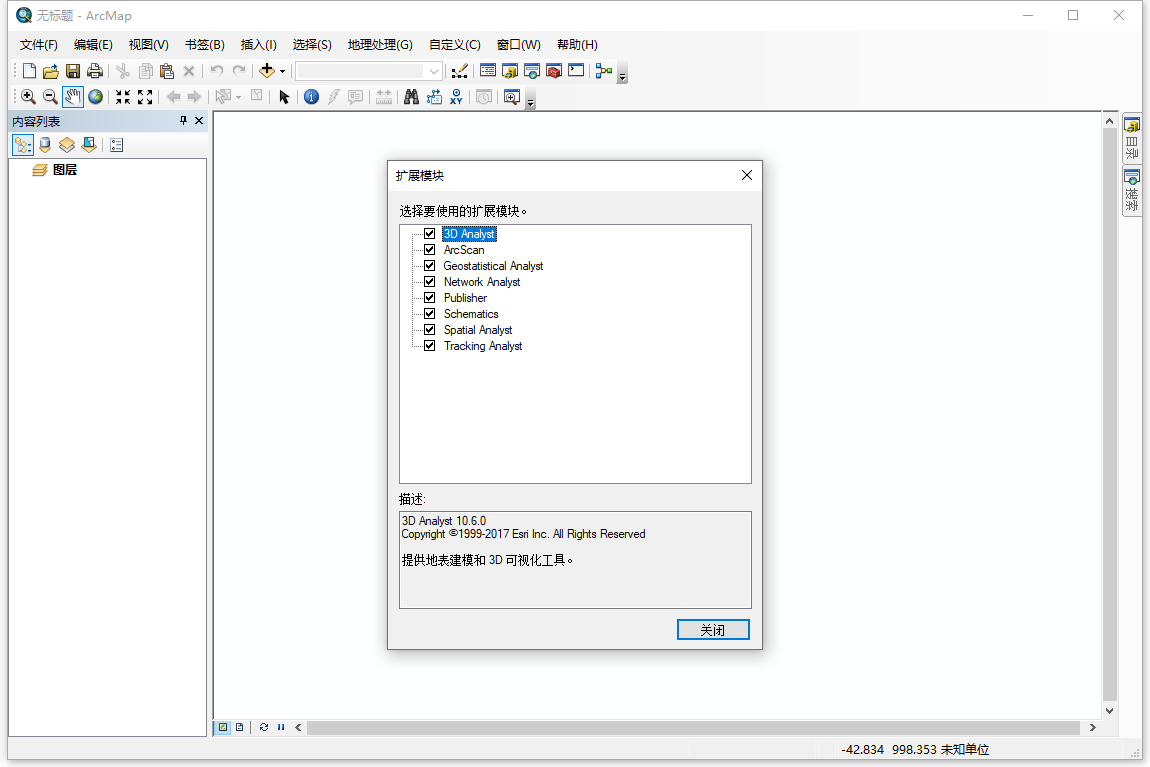The height and width of the screenshot is (767, 1150).
Task: Activate the Identify info tool
Action: [311, 97]
